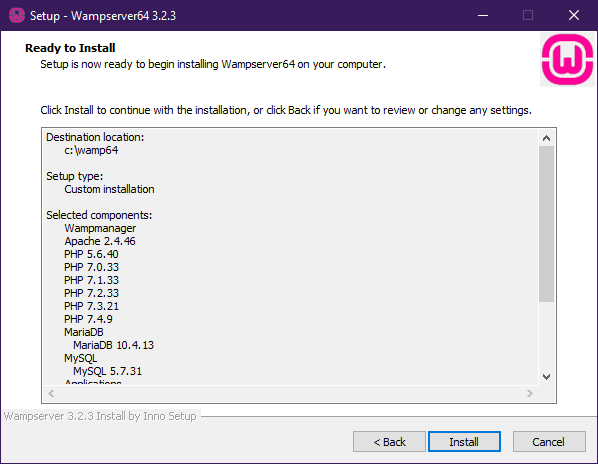The height and width of the screenshot is (464, 598).
Task: Click the horizontal scroll left arrow
Action: [x=51, y=393]
